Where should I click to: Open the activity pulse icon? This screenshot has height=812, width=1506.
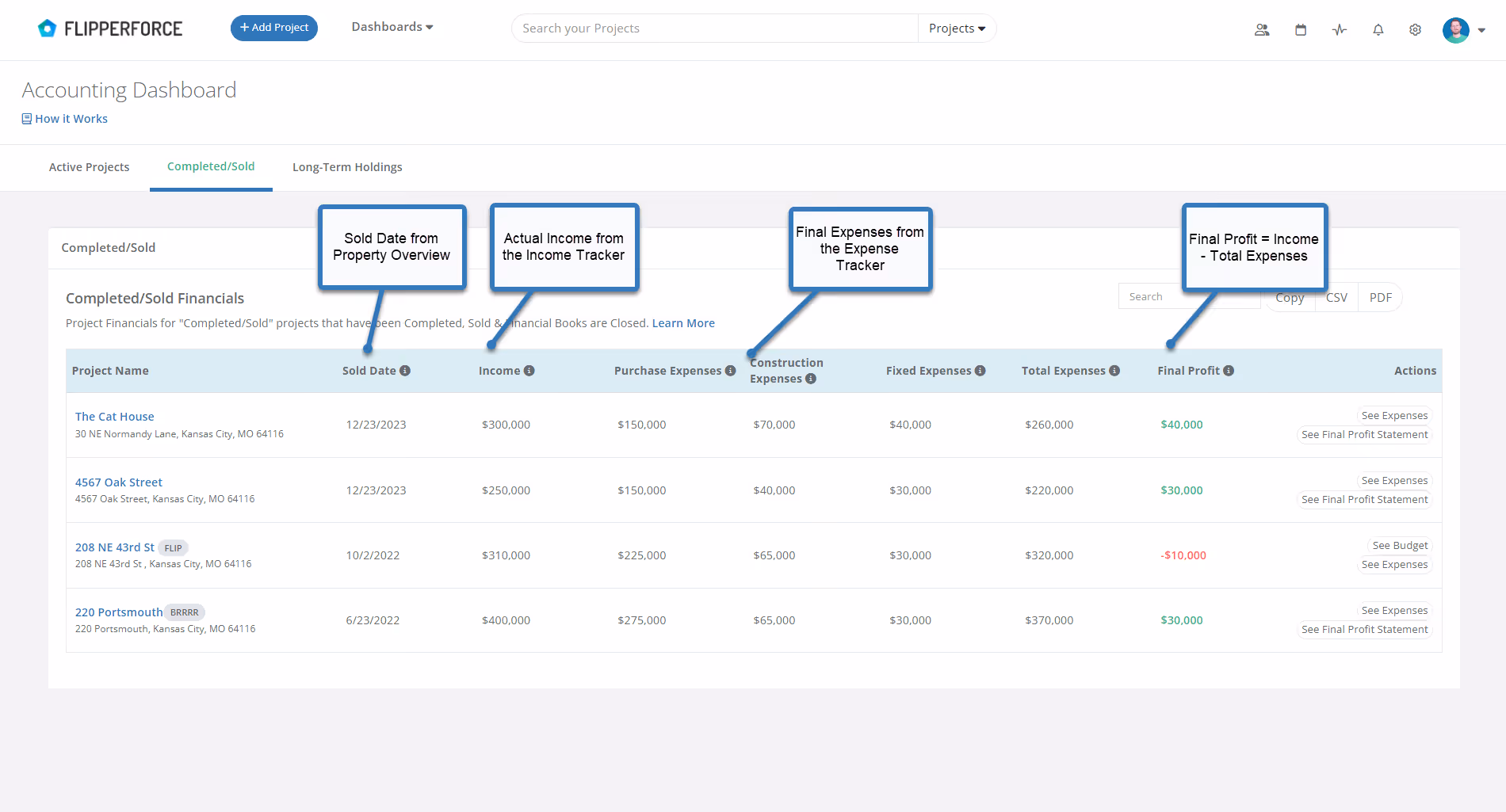(1340, 29)
